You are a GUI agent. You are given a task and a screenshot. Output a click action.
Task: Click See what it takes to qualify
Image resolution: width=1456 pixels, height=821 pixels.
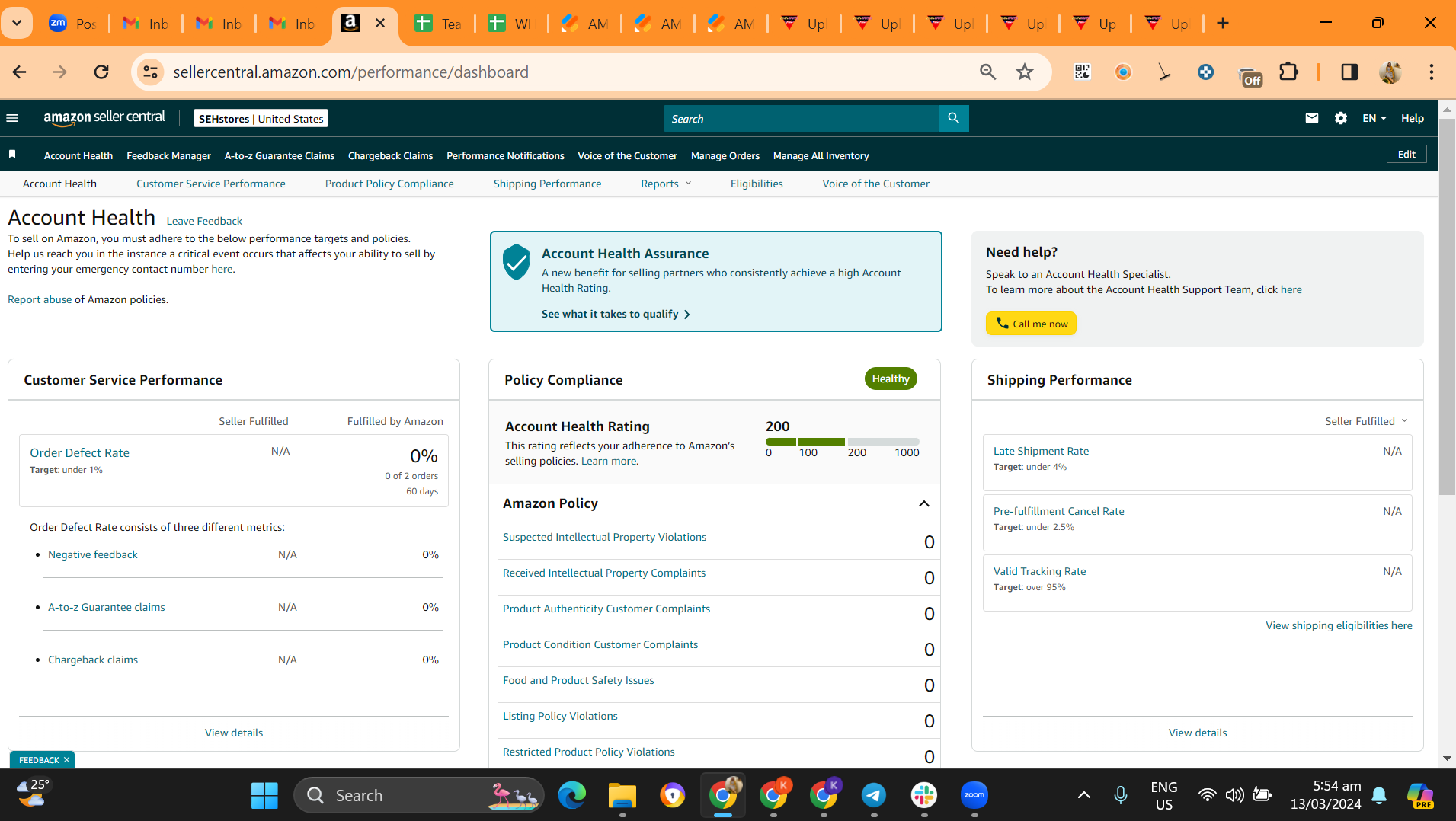(x=616, y=314)
